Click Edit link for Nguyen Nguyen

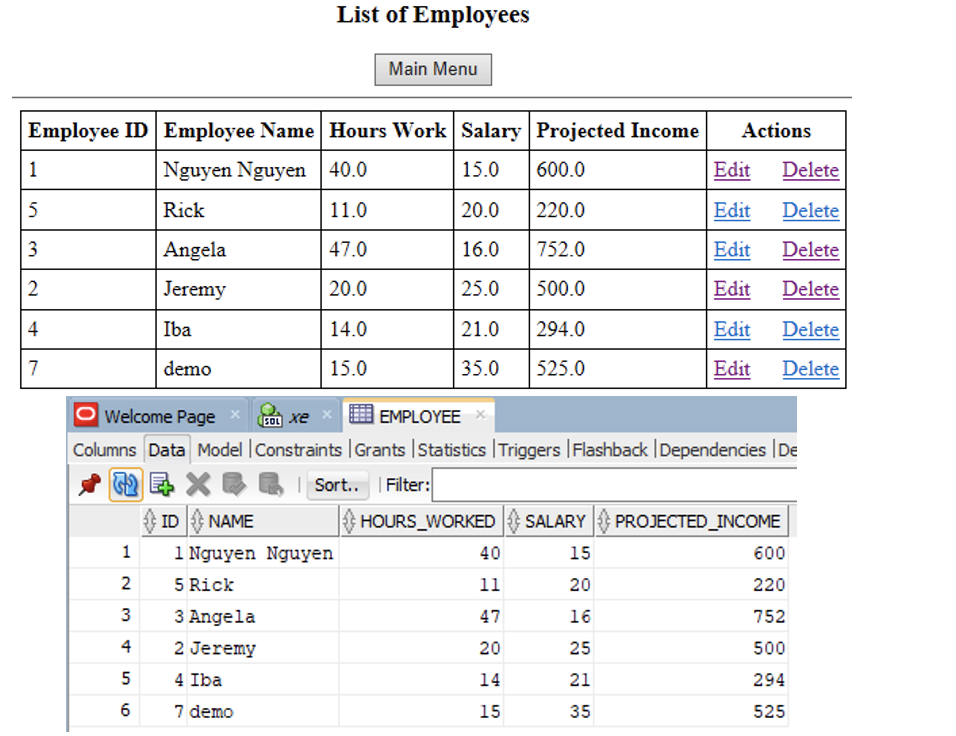[732, 170]
